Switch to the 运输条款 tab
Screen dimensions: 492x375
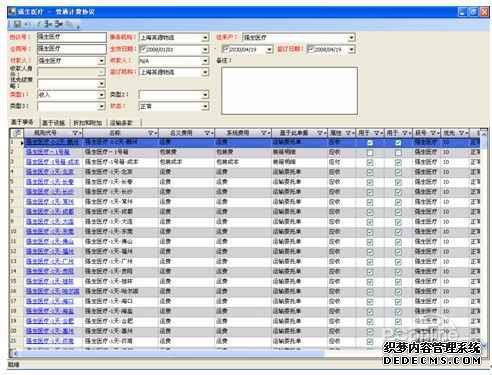coord(121,123)
